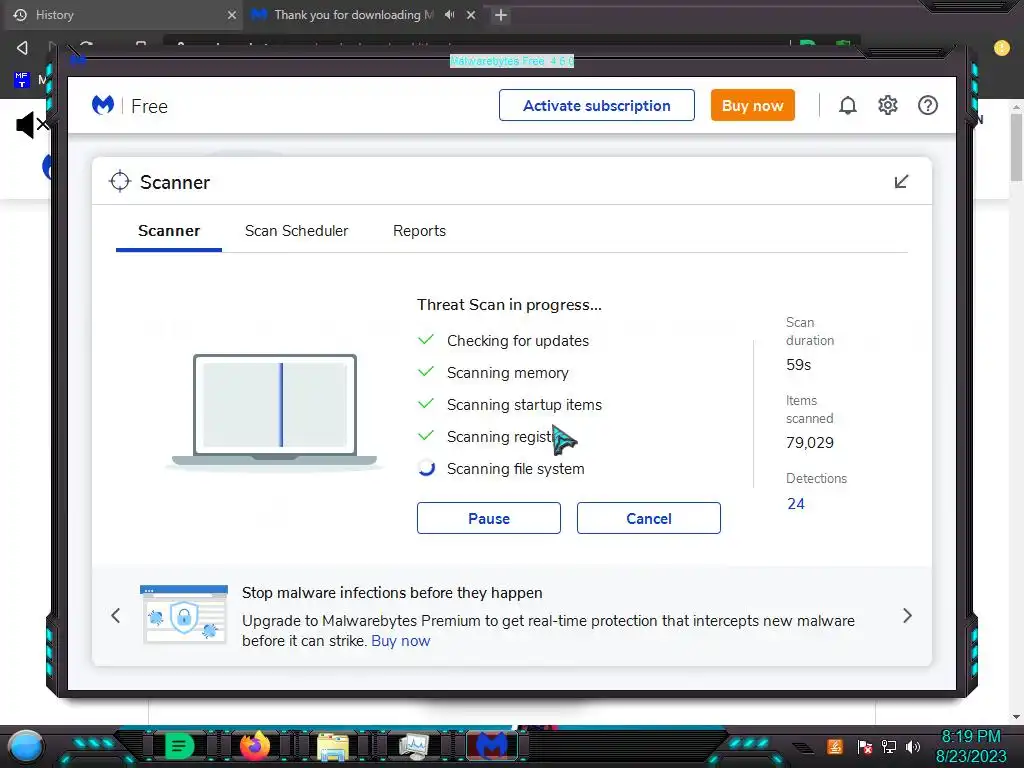
Task: Click Activate subscription button
Action: pos(596,105)
